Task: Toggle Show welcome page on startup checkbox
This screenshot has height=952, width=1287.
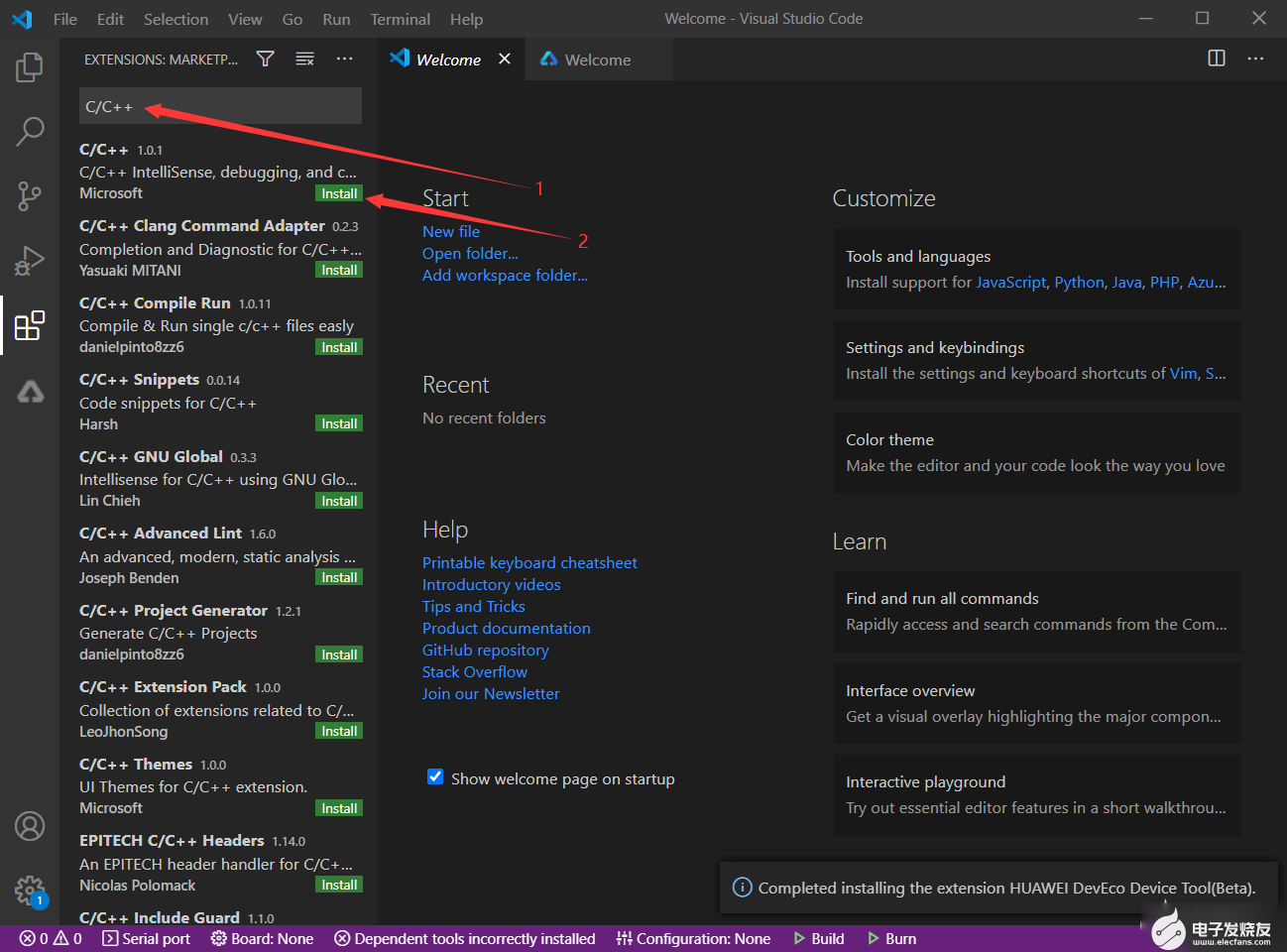Action: [435, 777]
